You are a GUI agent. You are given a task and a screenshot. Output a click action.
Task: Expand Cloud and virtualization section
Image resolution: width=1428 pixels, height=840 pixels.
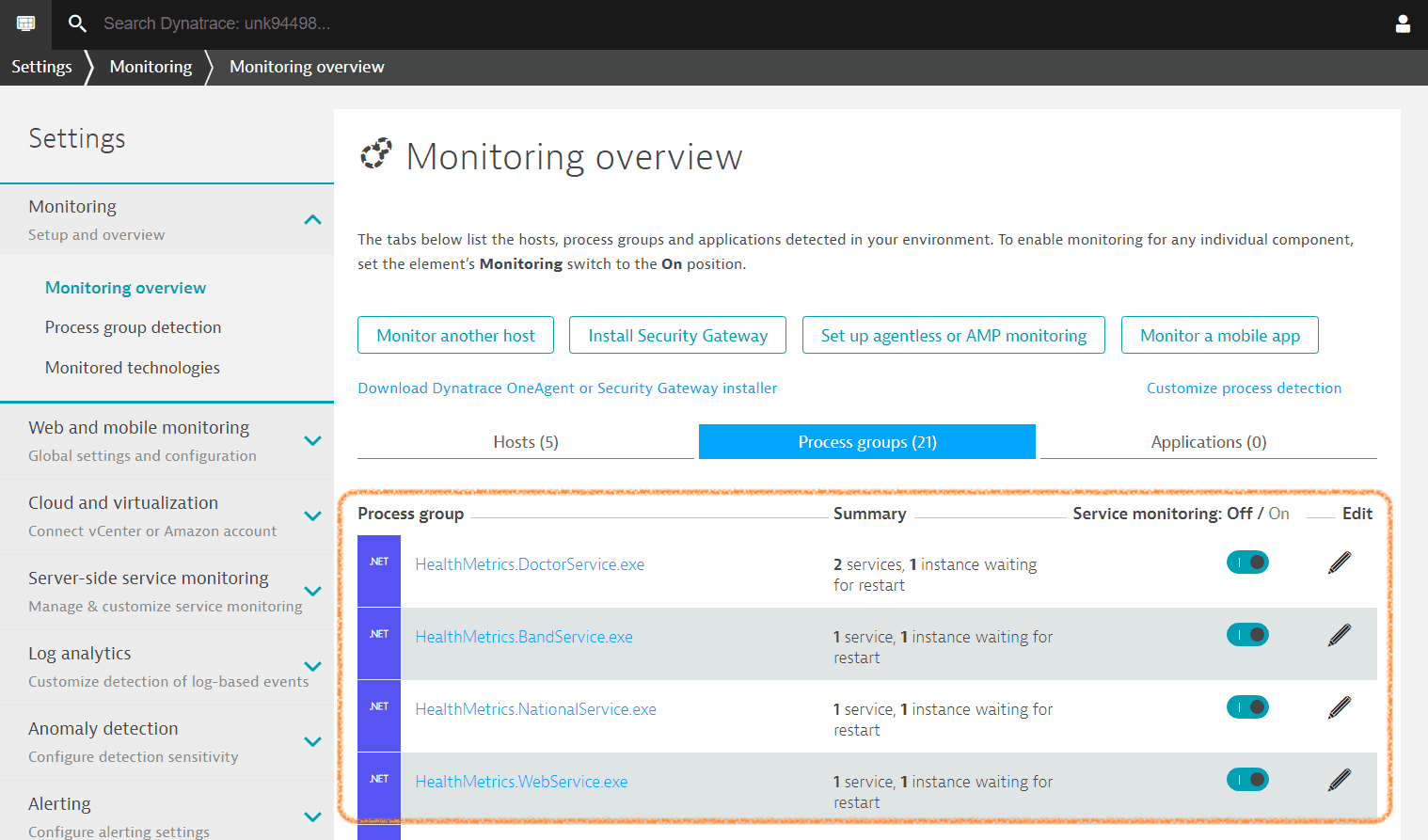313,515
